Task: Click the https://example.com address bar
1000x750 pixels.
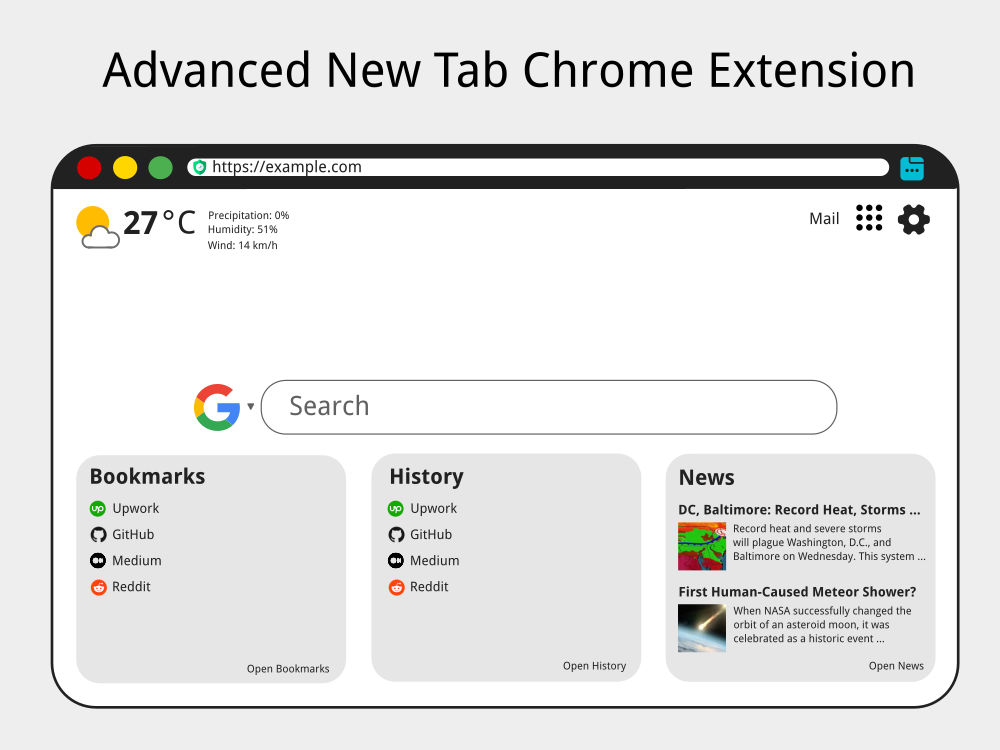Action: [x=538, y=167]
